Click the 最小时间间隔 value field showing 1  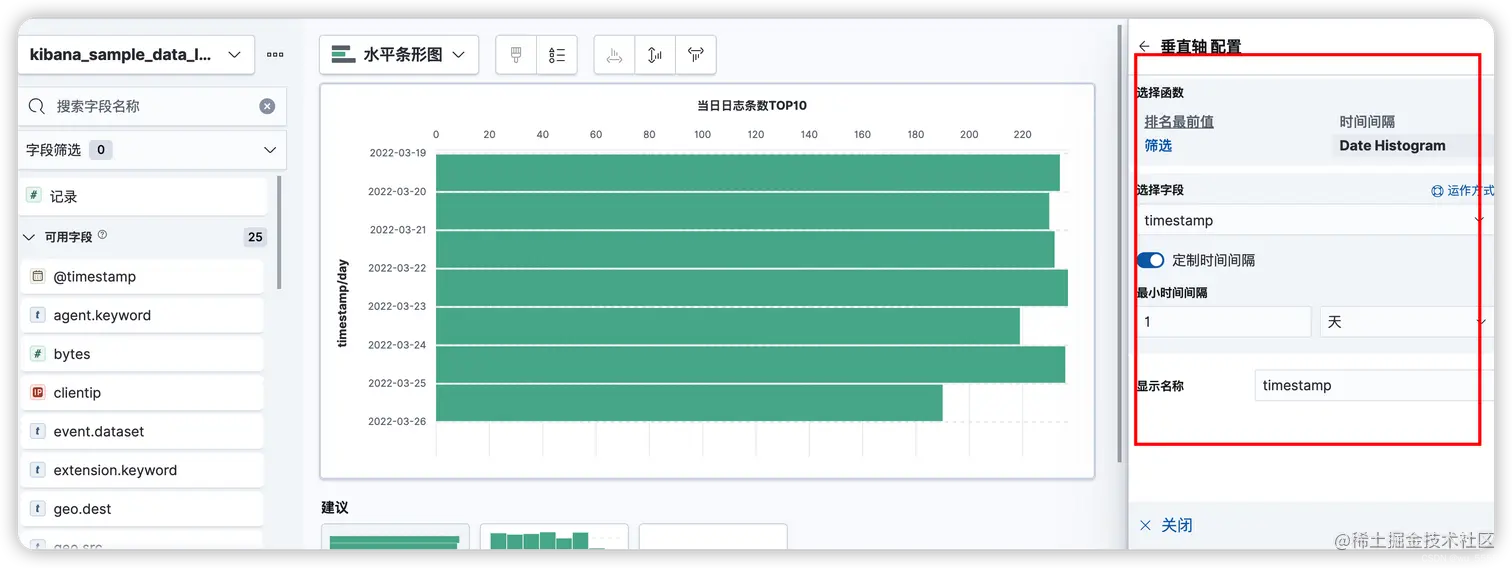tap(1223, 322)
